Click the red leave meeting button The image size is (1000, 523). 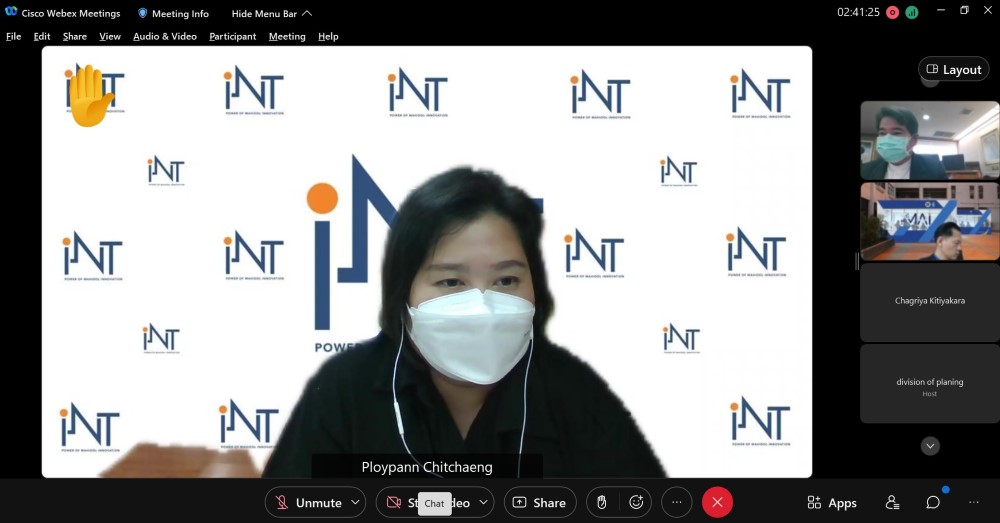pos(717,503)
